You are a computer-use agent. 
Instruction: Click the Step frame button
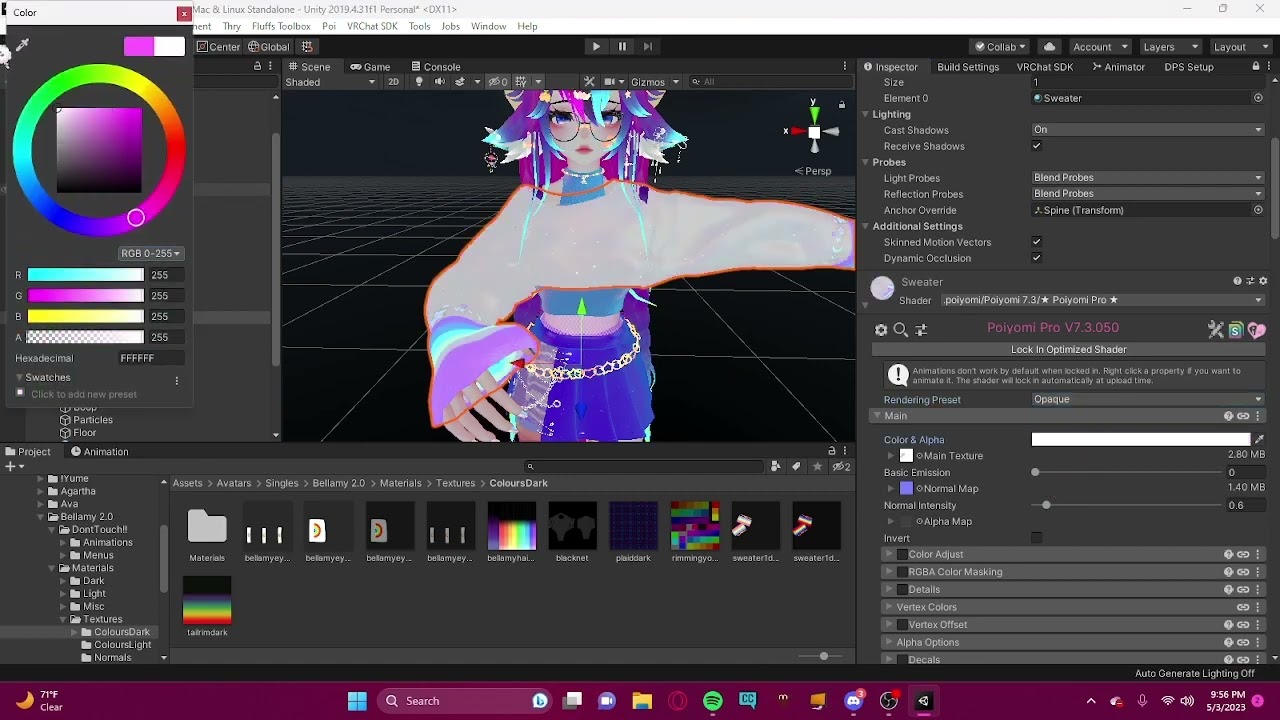pos(648,46)
